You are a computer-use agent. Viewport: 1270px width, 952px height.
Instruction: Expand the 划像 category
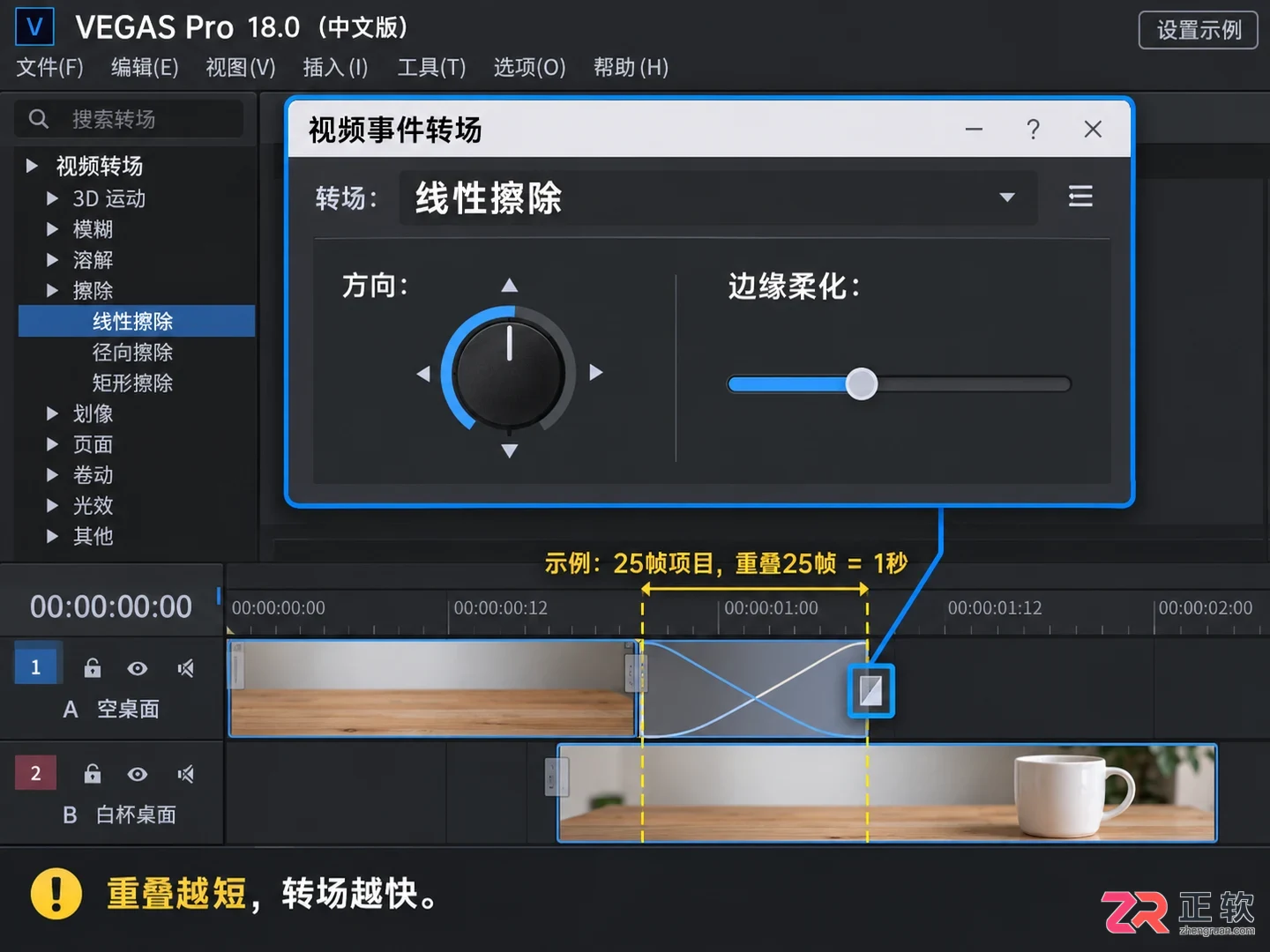coord(52,413)
